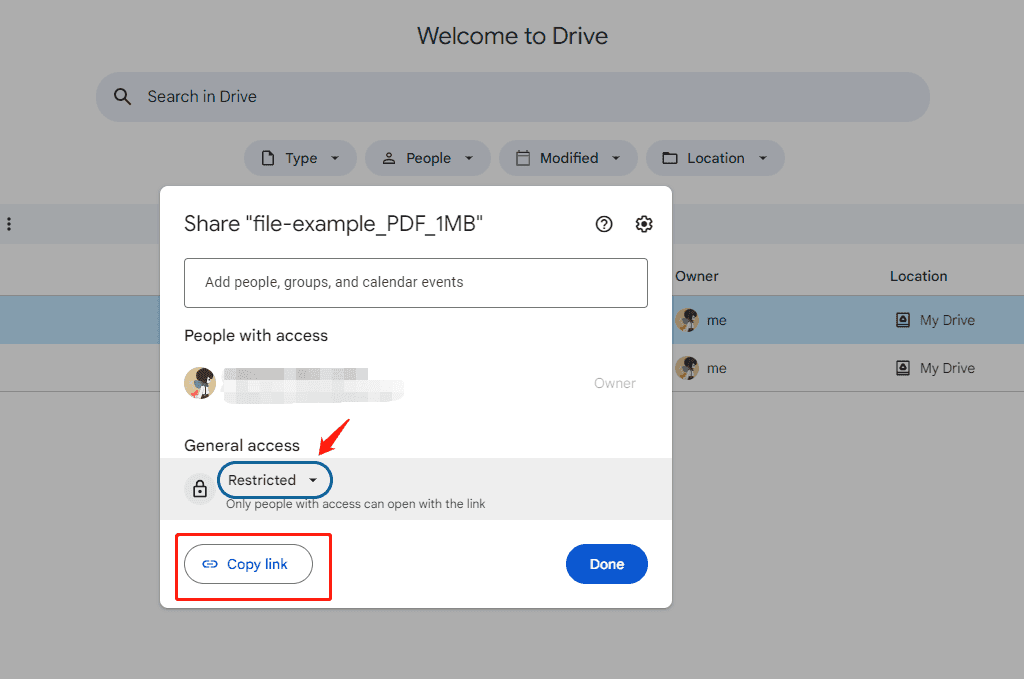Click My Drive text in first row

pos(947,320)
